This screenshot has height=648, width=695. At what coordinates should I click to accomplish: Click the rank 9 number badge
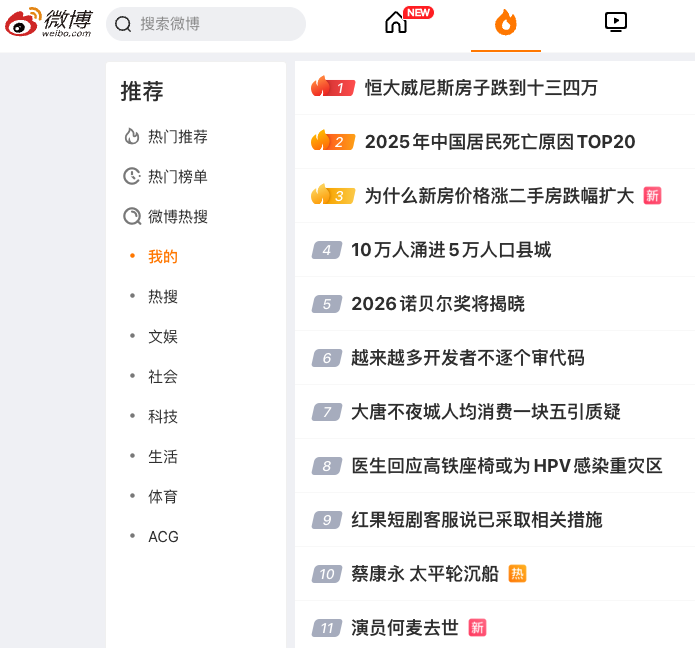(327, 520)
